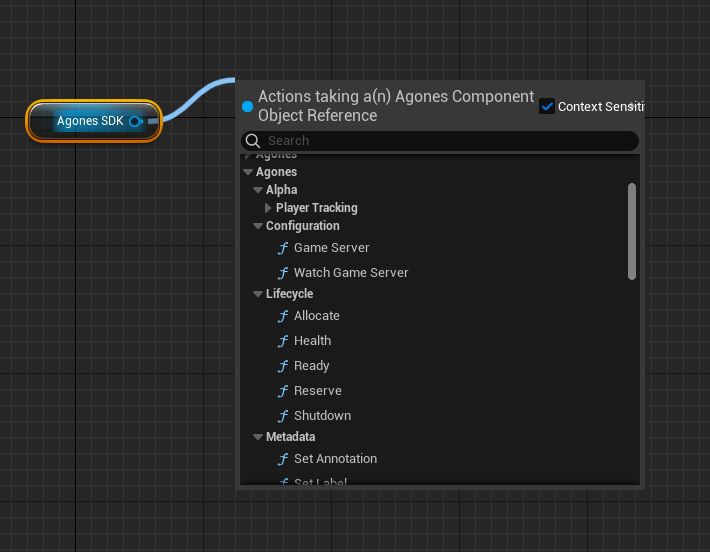Choose the Watch Game Server action
This screenshot has height=552, width=710.
tap(351, 273)
